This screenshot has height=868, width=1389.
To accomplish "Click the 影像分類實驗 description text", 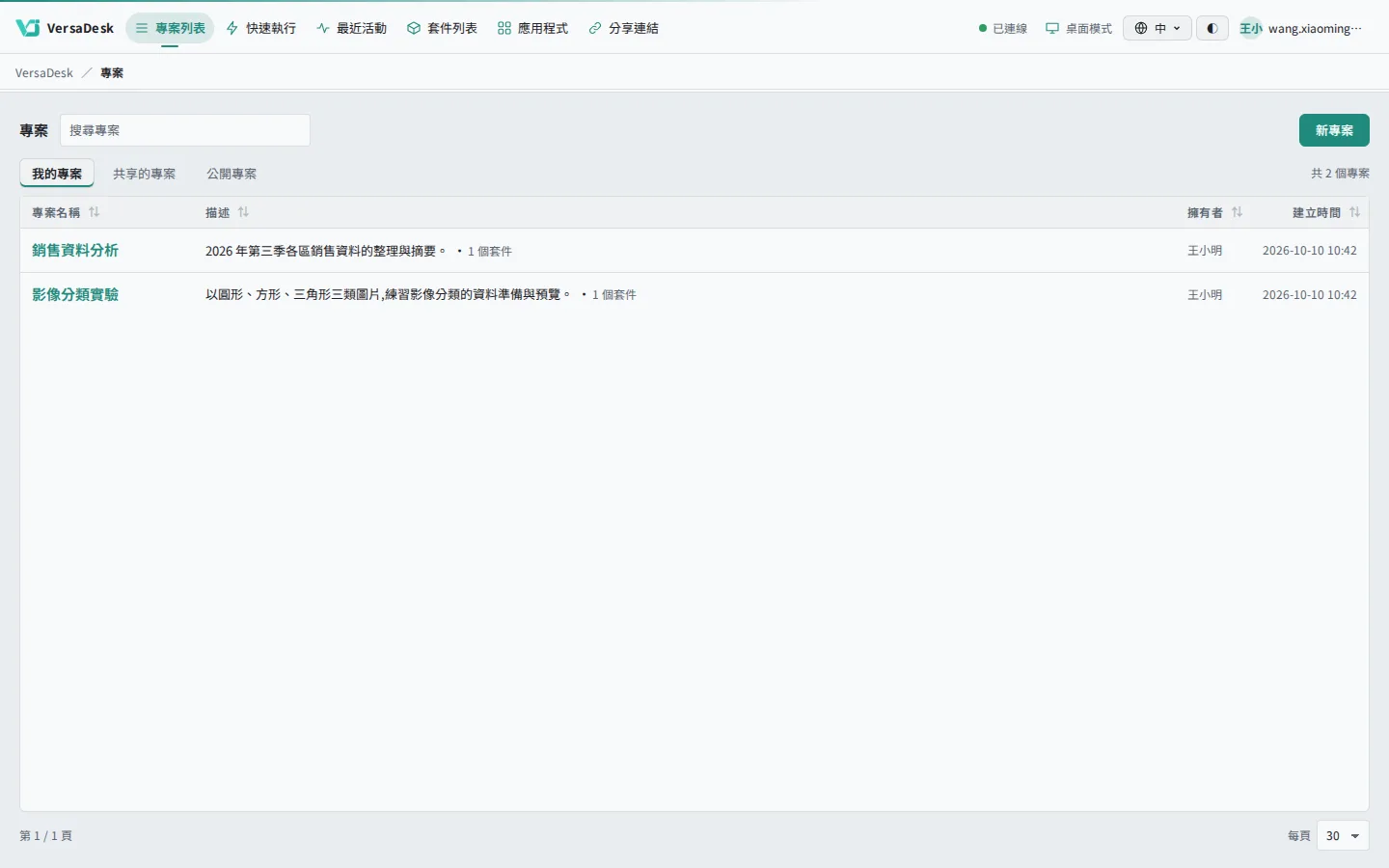I will click(389, 294).
